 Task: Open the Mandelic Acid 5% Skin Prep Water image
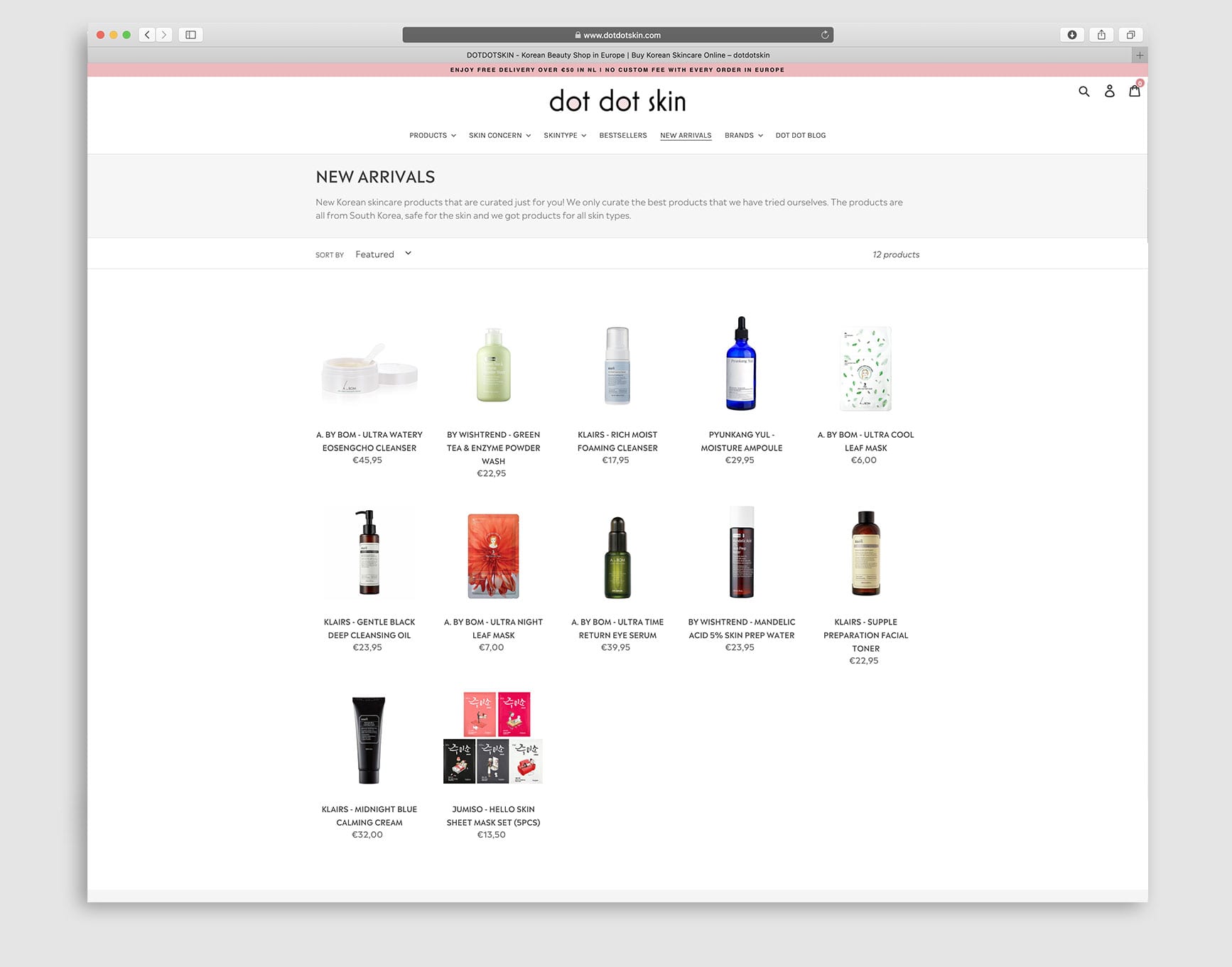click(741, 552)
